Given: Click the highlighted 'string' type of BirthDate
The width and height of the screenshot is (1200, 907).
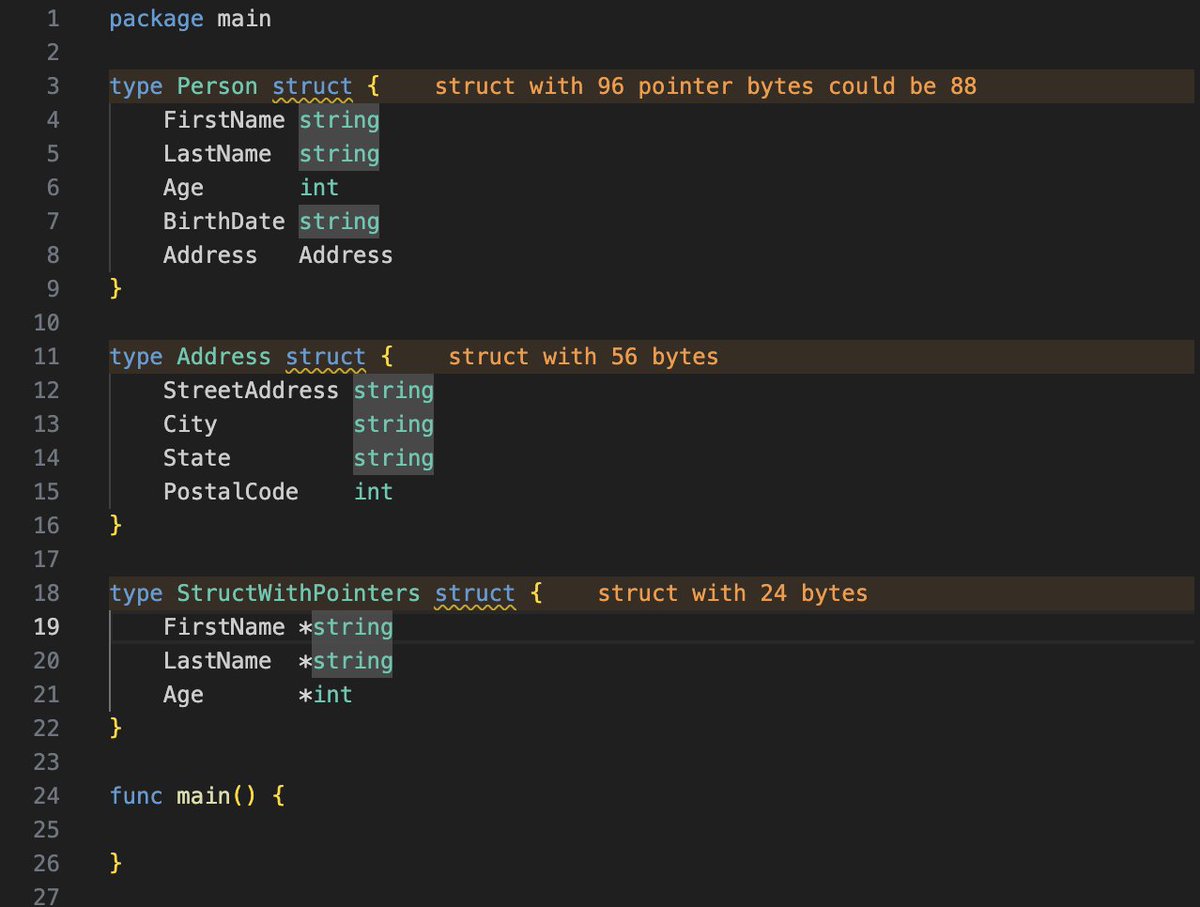Looking at the screenshot, I should point(339,222).
